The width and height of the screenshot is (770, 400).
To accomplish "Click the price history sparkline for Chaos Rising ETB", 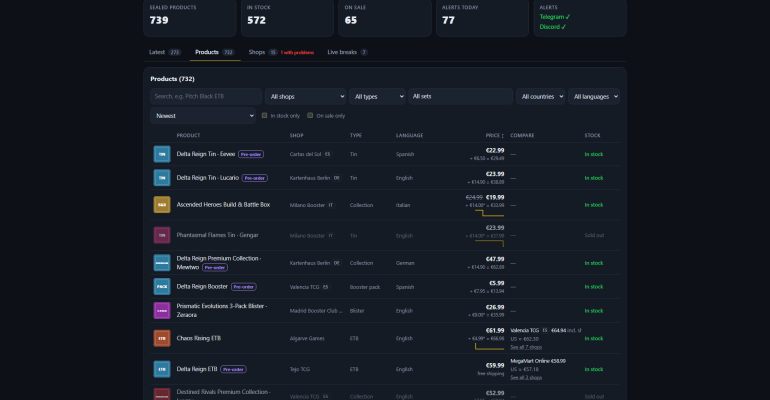I will [490, 347].
